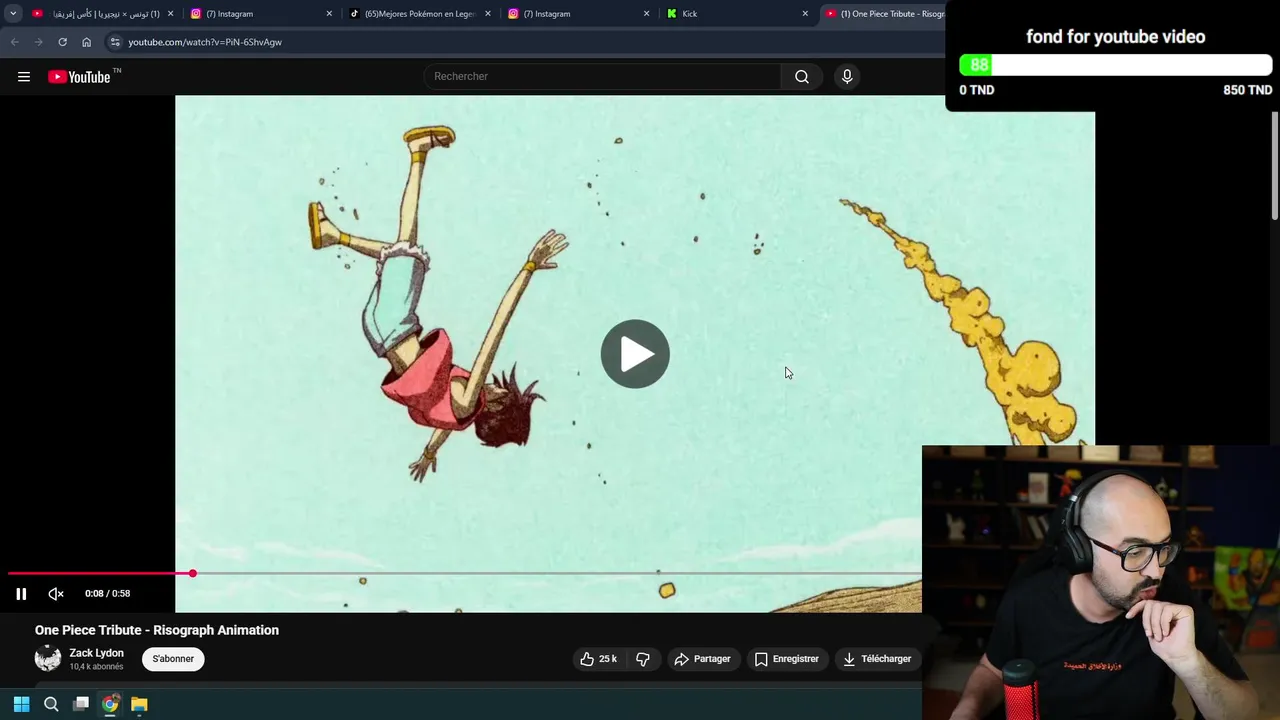
Task: Open File Explorer from the taskbar
Action: tap(139, 704)
